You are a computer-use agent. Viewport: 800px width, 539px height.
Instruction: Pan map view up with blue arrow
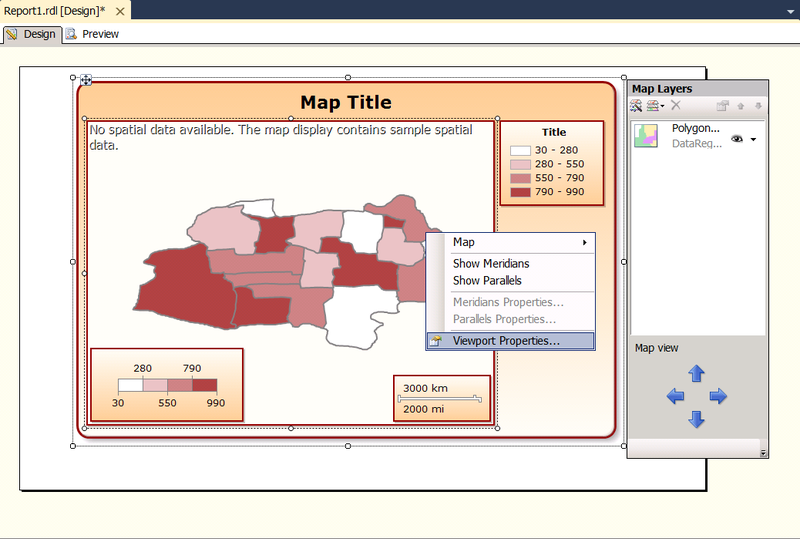[696, 373]
